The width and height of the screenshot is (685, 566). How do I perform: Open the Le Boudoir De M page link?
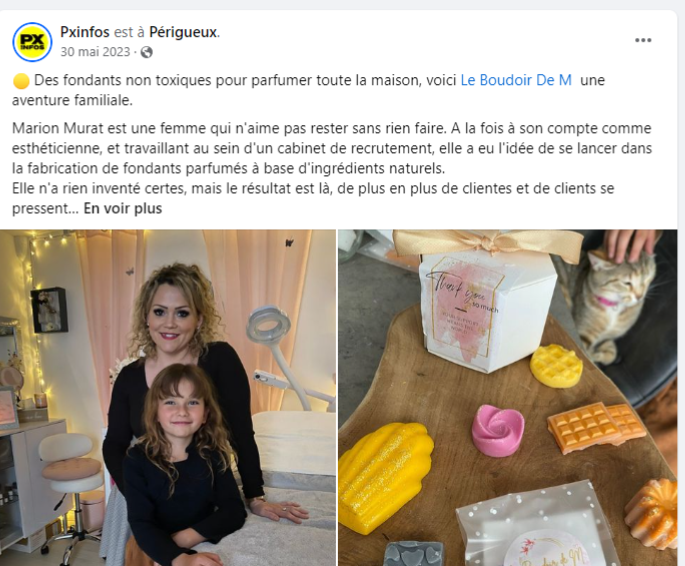point(516,80)
